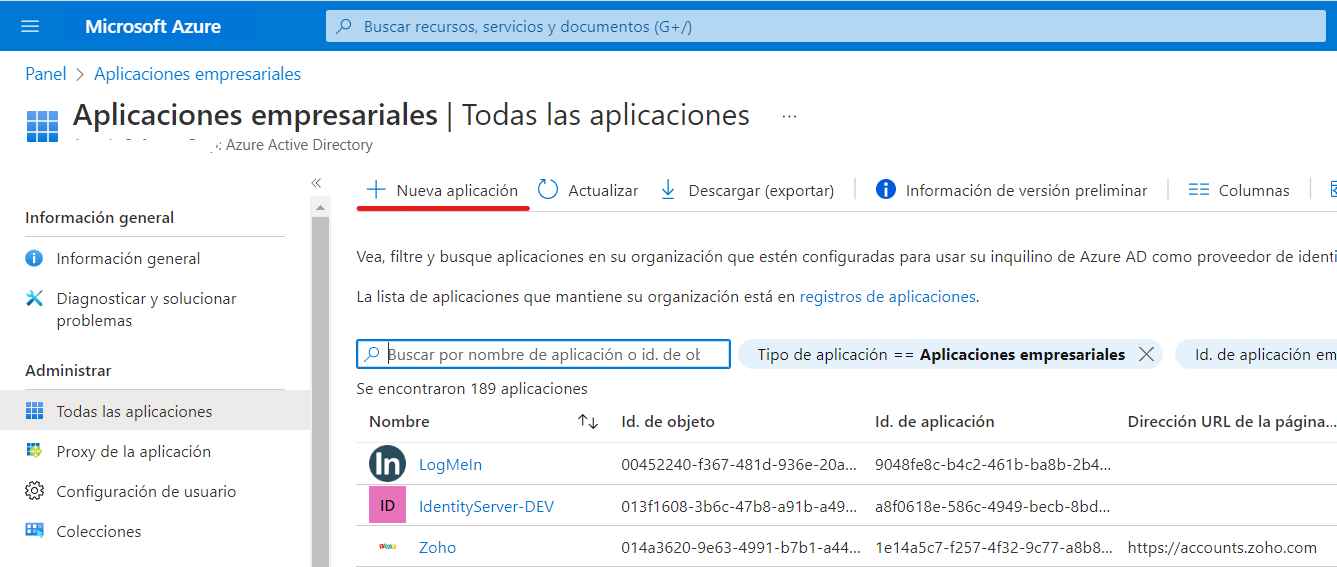
Task: Open the Columnas column chooser
Action: coord(1239,190)
